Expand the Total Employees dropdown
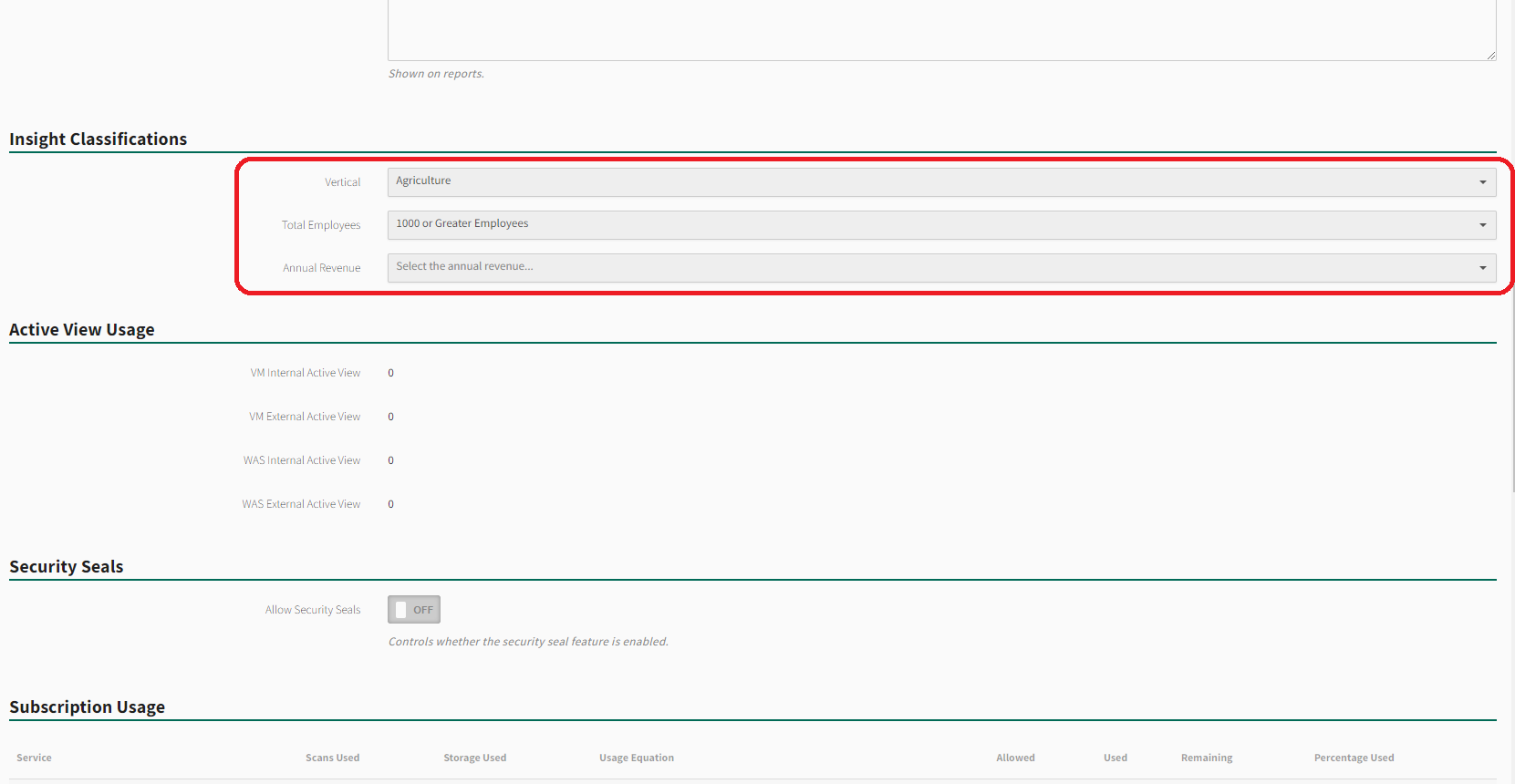 [x=940, y=224]
